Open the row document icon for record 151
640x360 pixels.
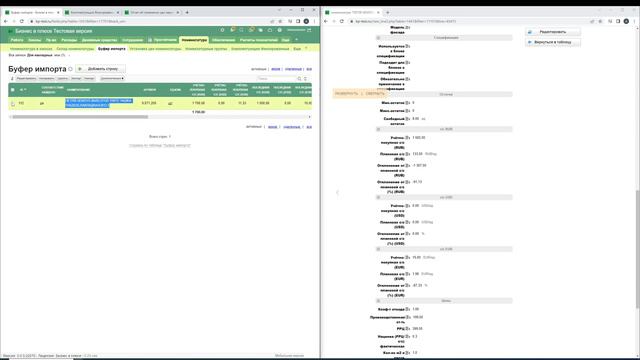coord(13,104)
